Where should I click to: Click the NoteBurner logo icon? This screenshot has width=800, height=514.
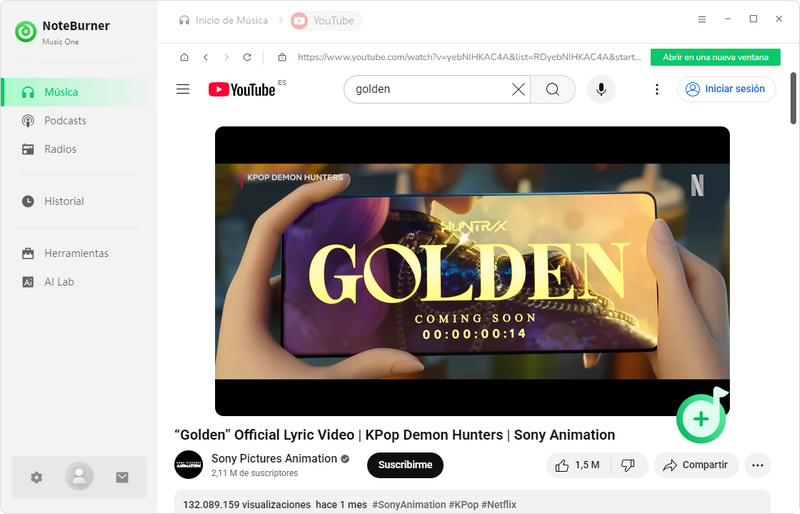coord(26,32)
